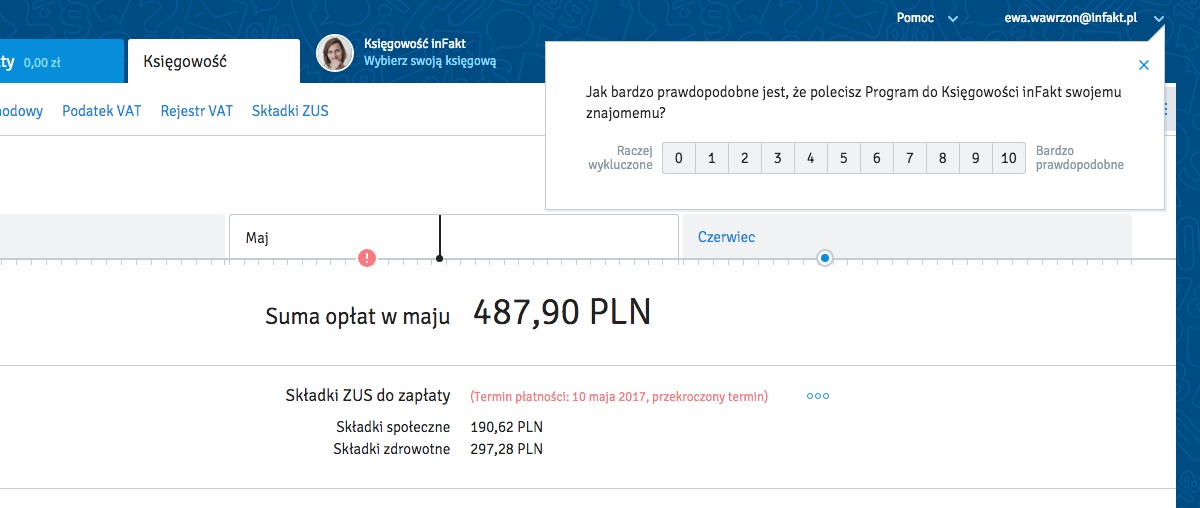Click the Składki ZUS do zapłaty heading
Image resolution: width=1200 pixels, height=508 pixels.
click(368, 396)
